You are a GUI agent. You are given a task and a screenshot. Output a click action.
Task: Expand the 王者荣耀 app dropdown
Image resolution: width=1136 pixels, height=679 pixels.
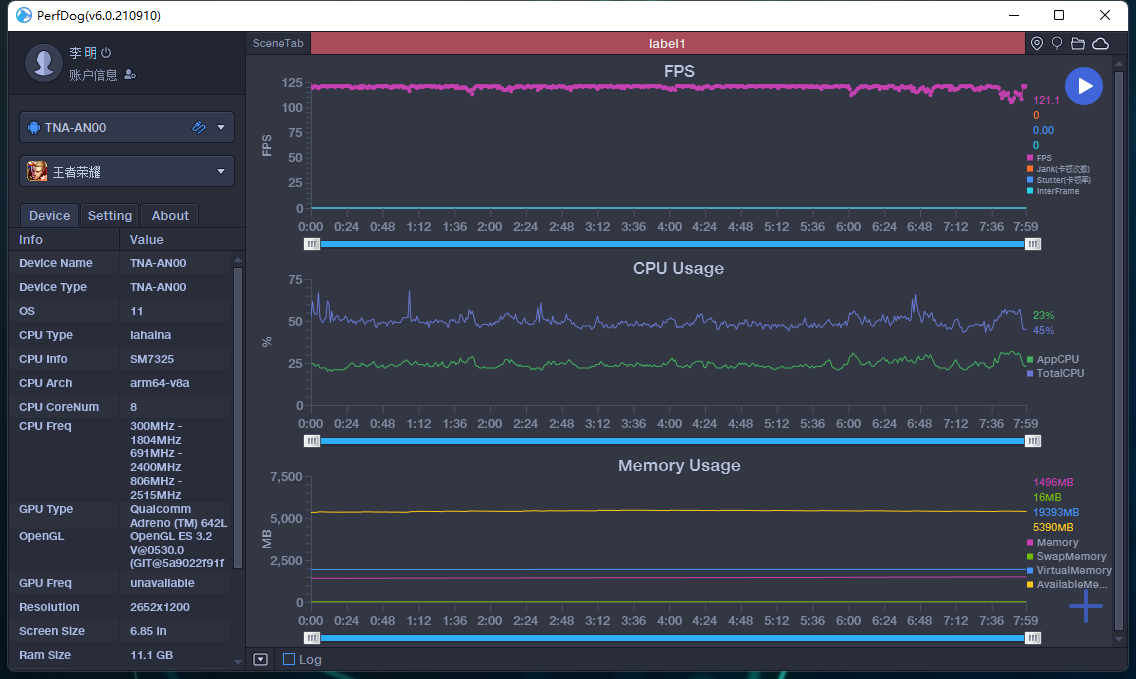tap(221, 172)
